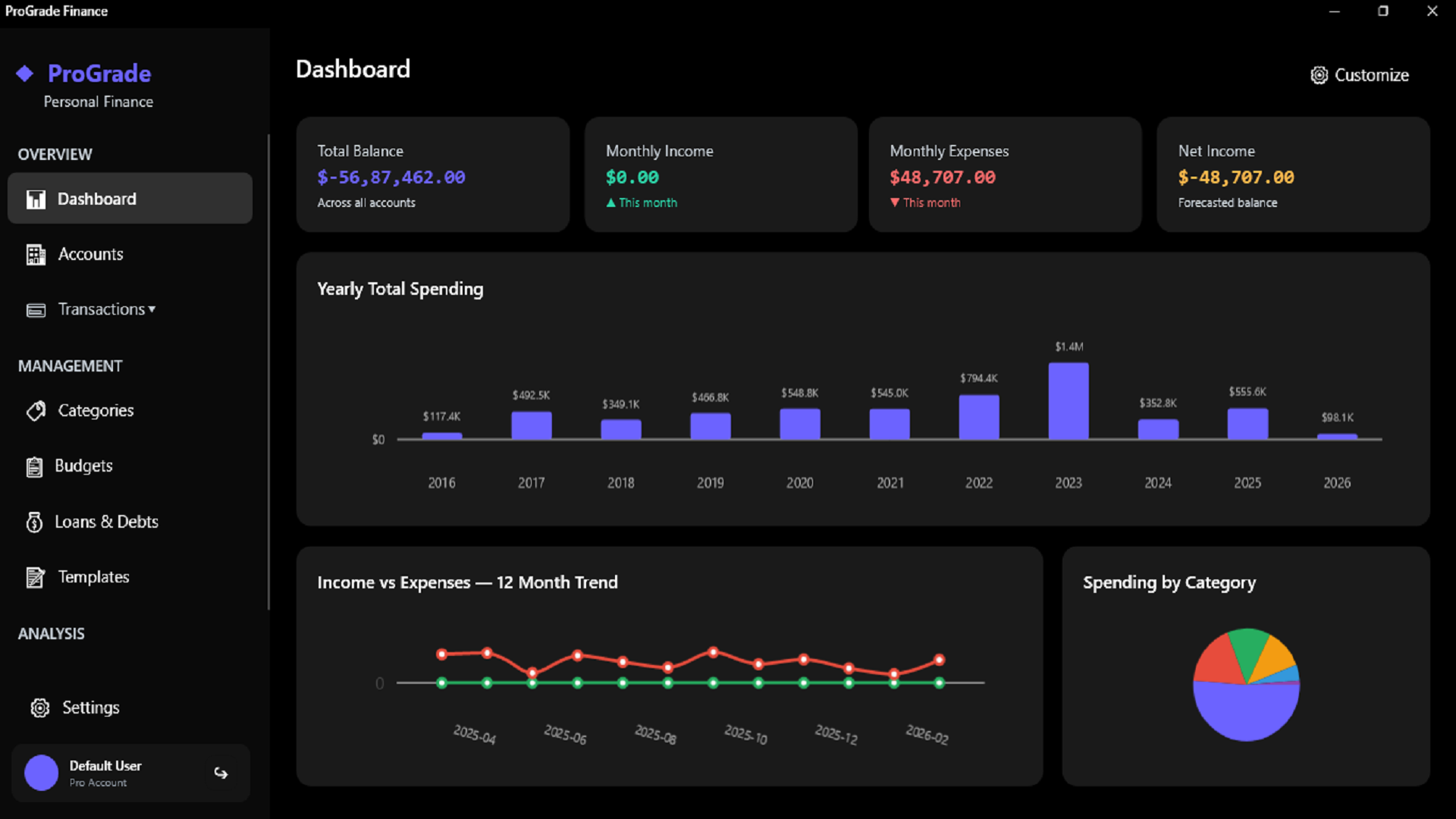1456x819 pixels.
Task: Click the Accounts building icon
Action: coord(36,255)
